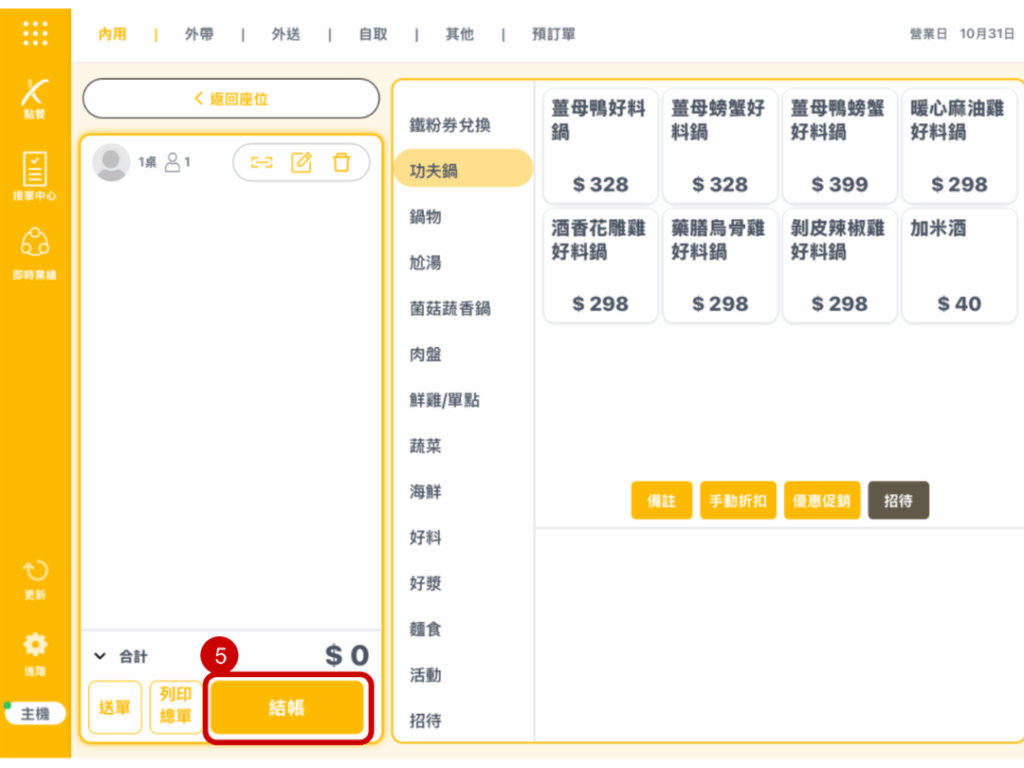Toggle the 主機 host status pill

pos(35,714)
